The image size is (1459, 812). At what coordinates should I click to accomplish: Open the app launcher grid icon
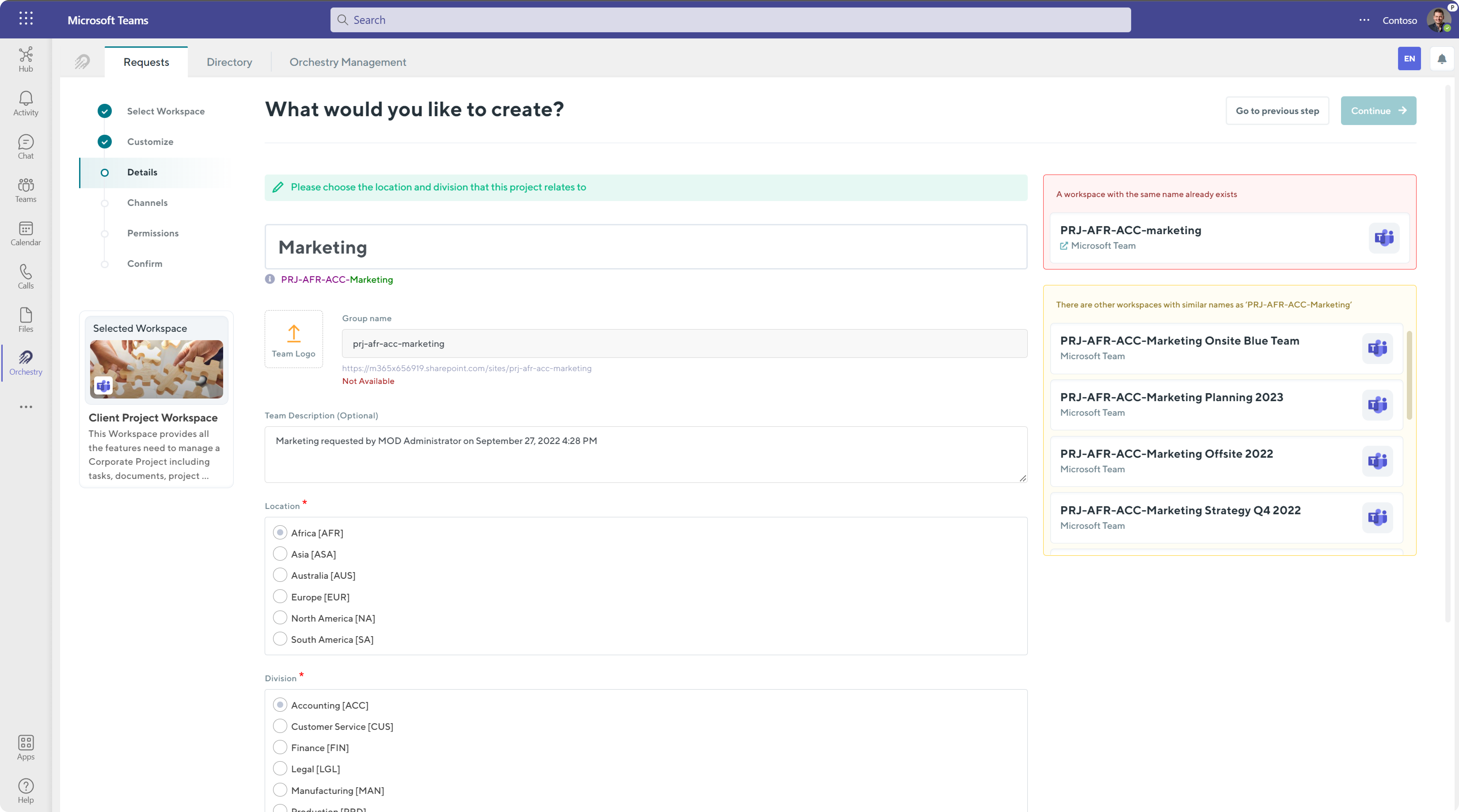coord(25,19)
